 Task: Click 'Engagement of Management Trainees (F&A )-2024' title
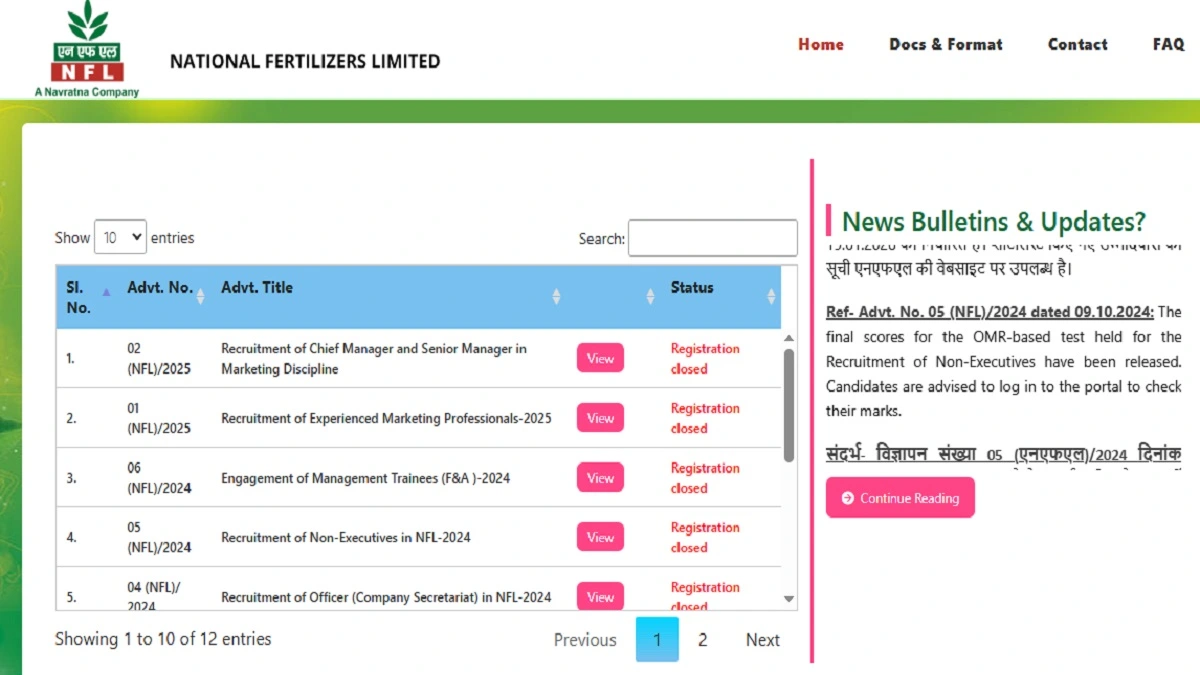[366, 478]
